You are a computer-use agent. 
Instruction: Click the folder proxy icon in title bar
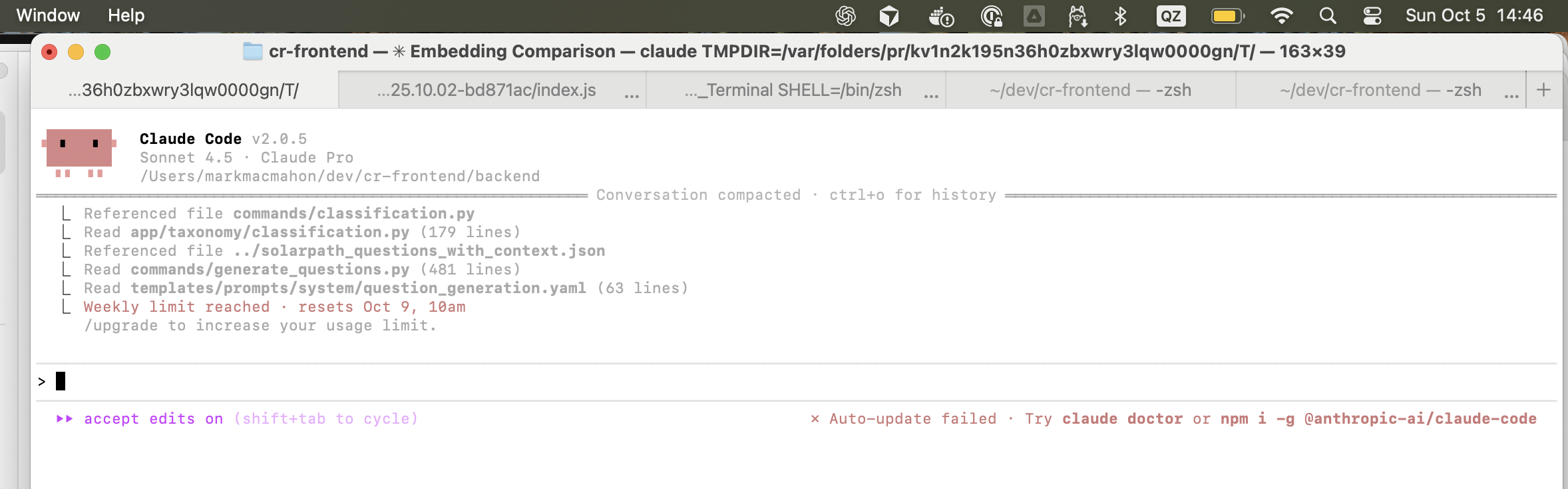click(x=252, y=51)
